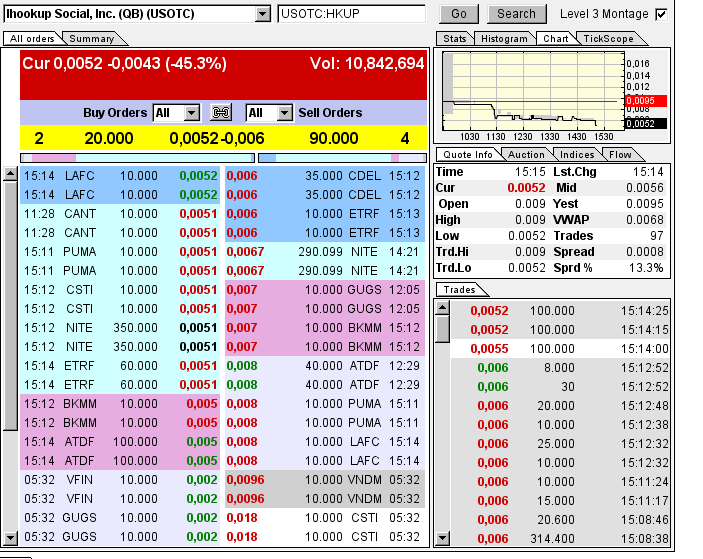The height and width of the screenshot is (559, 703).
Task: Expand the Buy Orders 'All' dropdown
Action: pos(193,113)
